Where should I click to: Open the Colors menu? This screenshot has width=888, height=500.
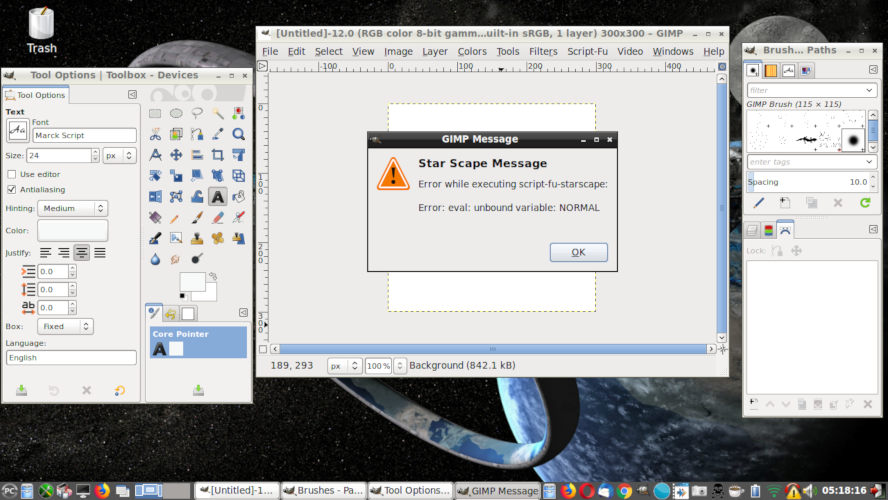pyautogui.click(x=472, y=52)
